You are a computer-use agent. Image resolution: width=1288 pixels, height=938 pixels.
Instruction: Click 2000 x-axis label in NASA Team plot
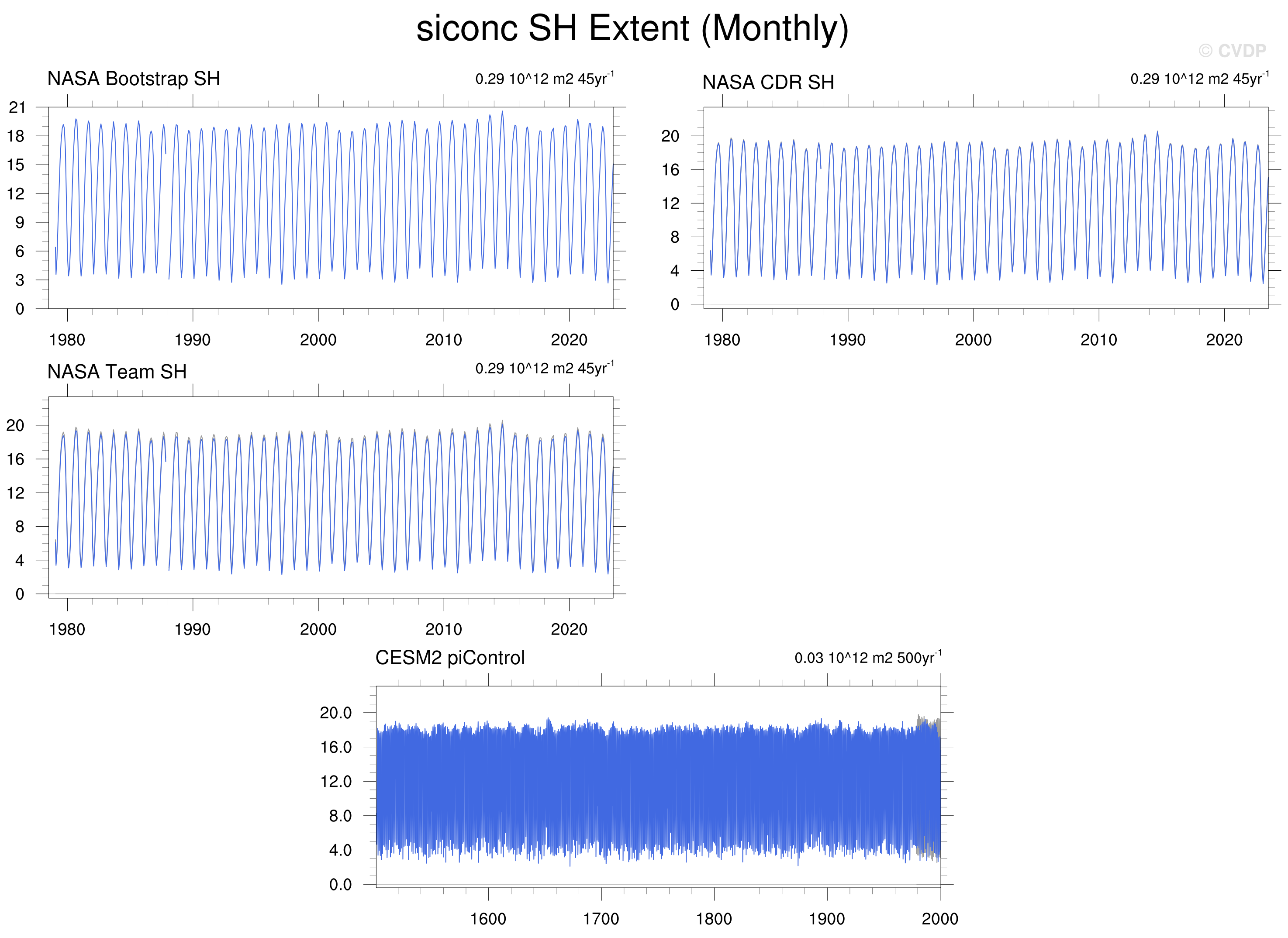pos(318,629)
